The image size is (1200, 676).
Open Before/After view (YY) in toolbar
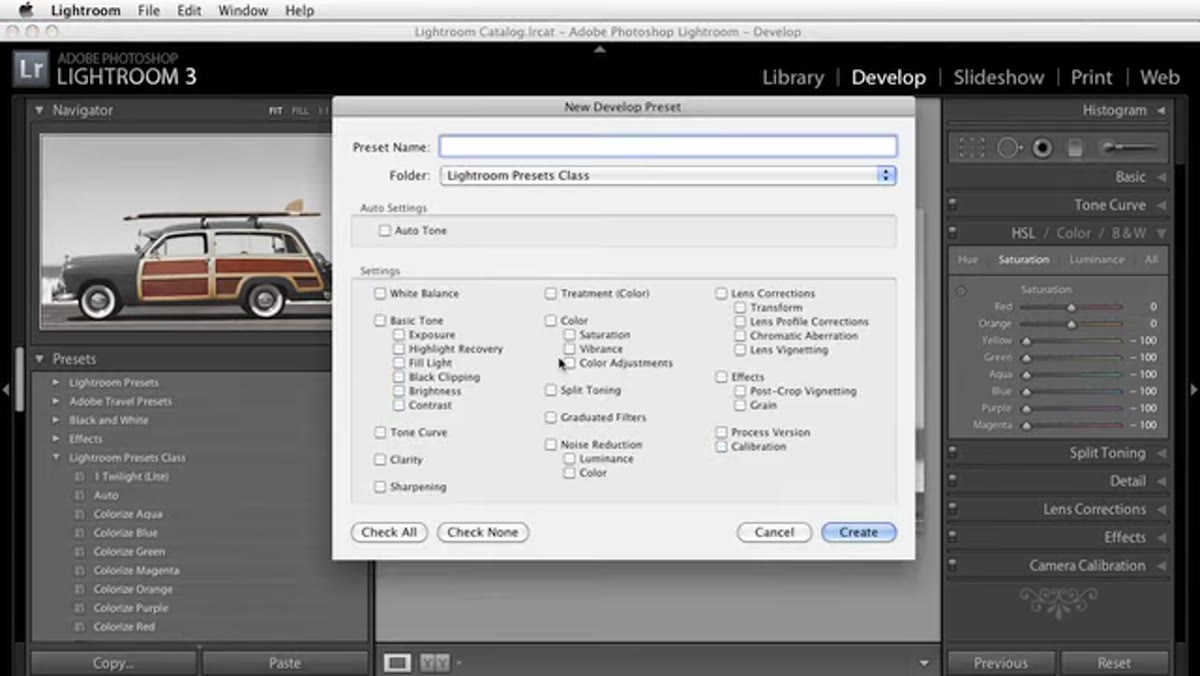tap(435, 662)
